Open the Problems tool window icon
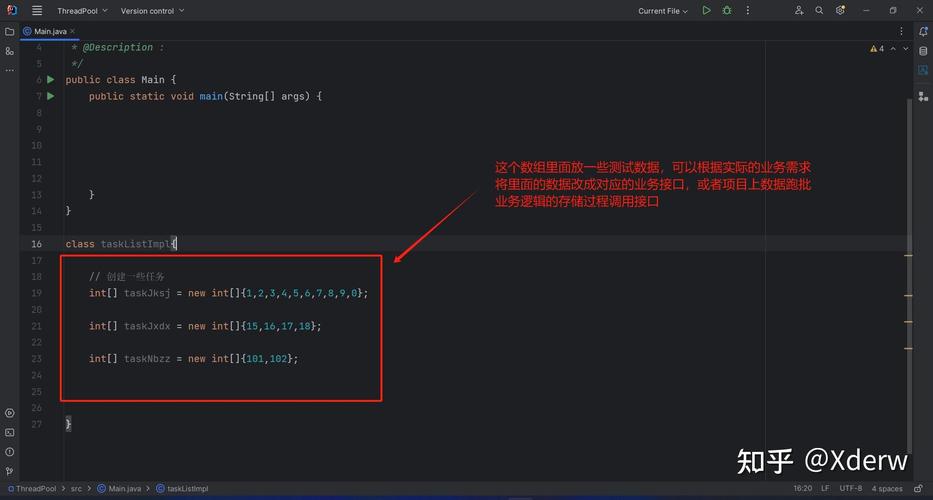This screenshot has width=933, height=500. [10, 452]
